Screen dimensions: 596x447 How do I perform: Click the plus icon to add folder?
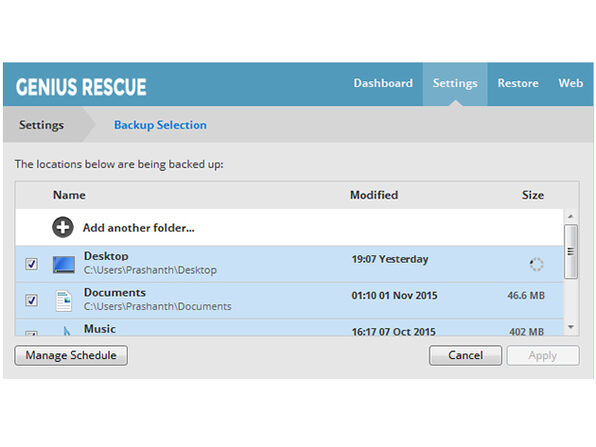(63, 227)
